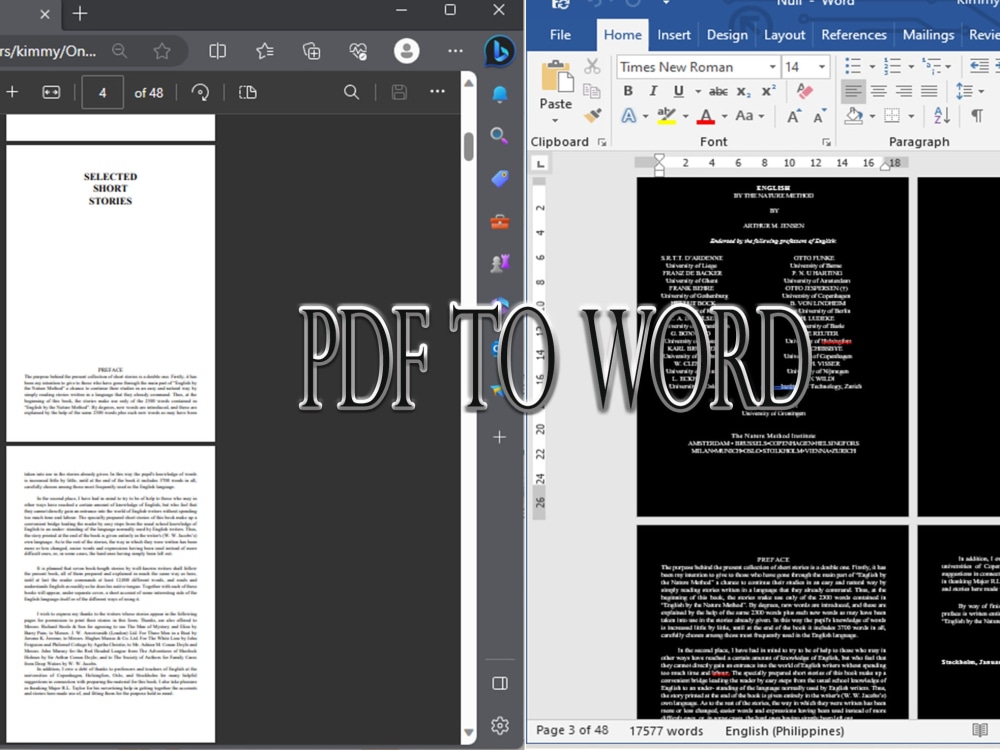The image size is (1000, 750).
Task: Open the Text Effects button
Action: (x=629, y=115)
